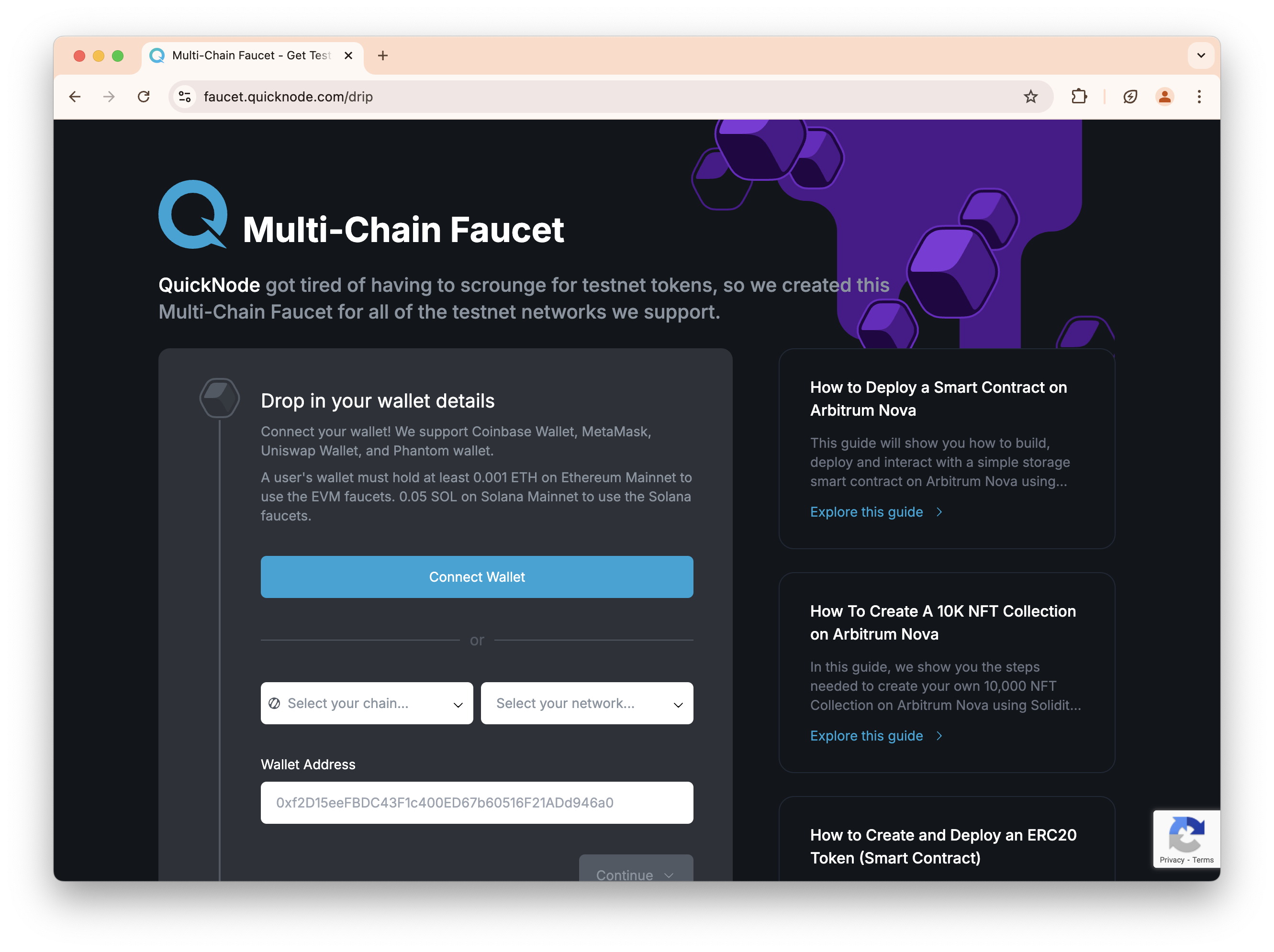Click the reCAPTCHA checkbox icon
The width and height of the screenshot is (1274, 952).
[1185, 838]
